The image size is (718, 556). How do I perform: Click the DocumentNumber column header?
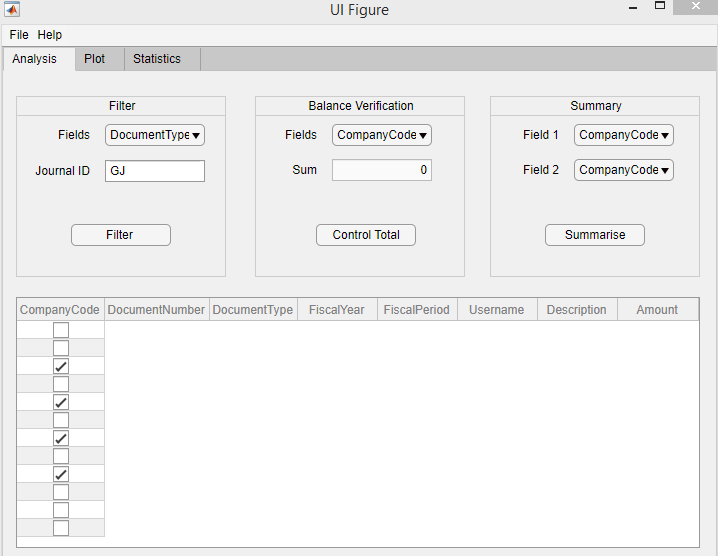(x=157, y=310)
